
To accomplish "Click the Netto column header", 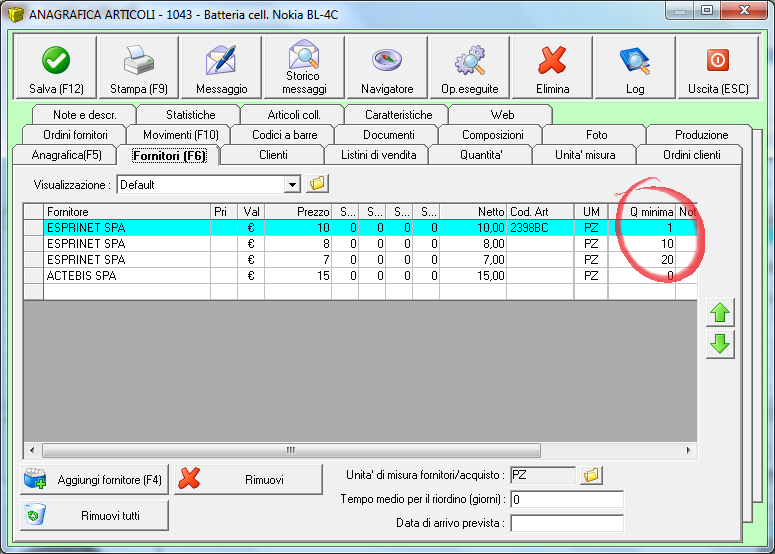I will 473,212.
